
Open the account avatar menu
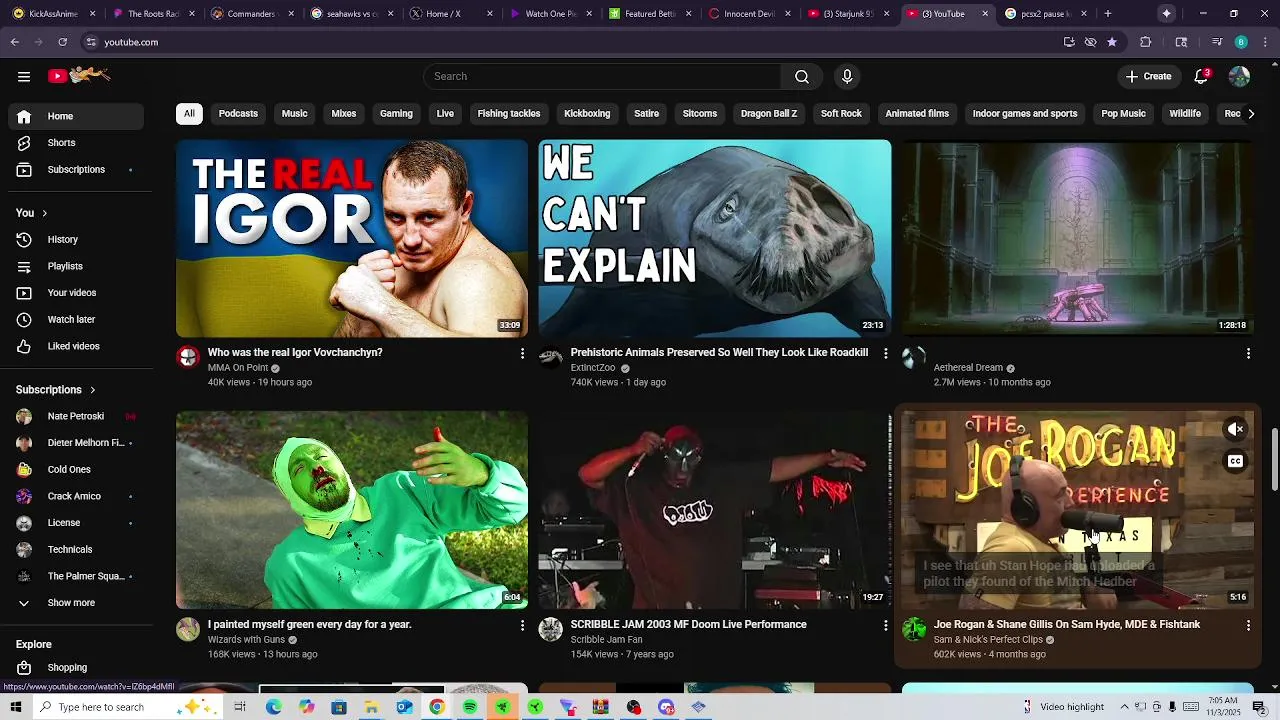[1239, 76]
